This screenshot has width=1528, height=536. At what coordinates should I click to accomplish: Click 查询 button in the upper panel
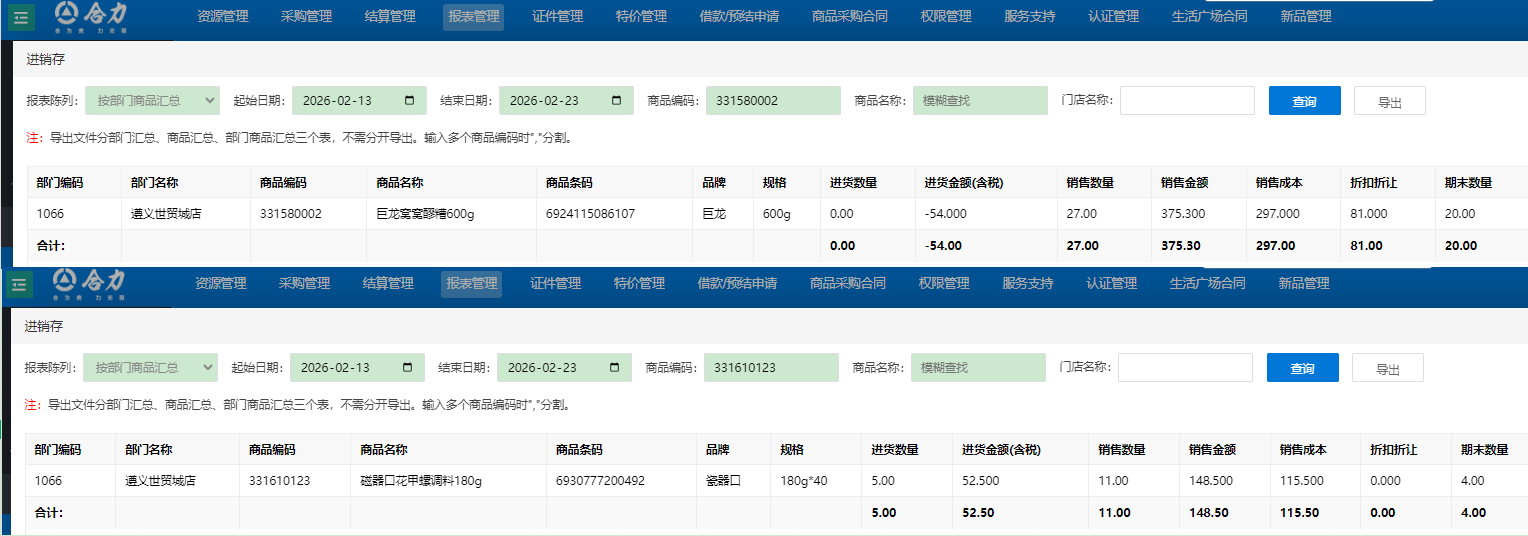pos(1304,102)
